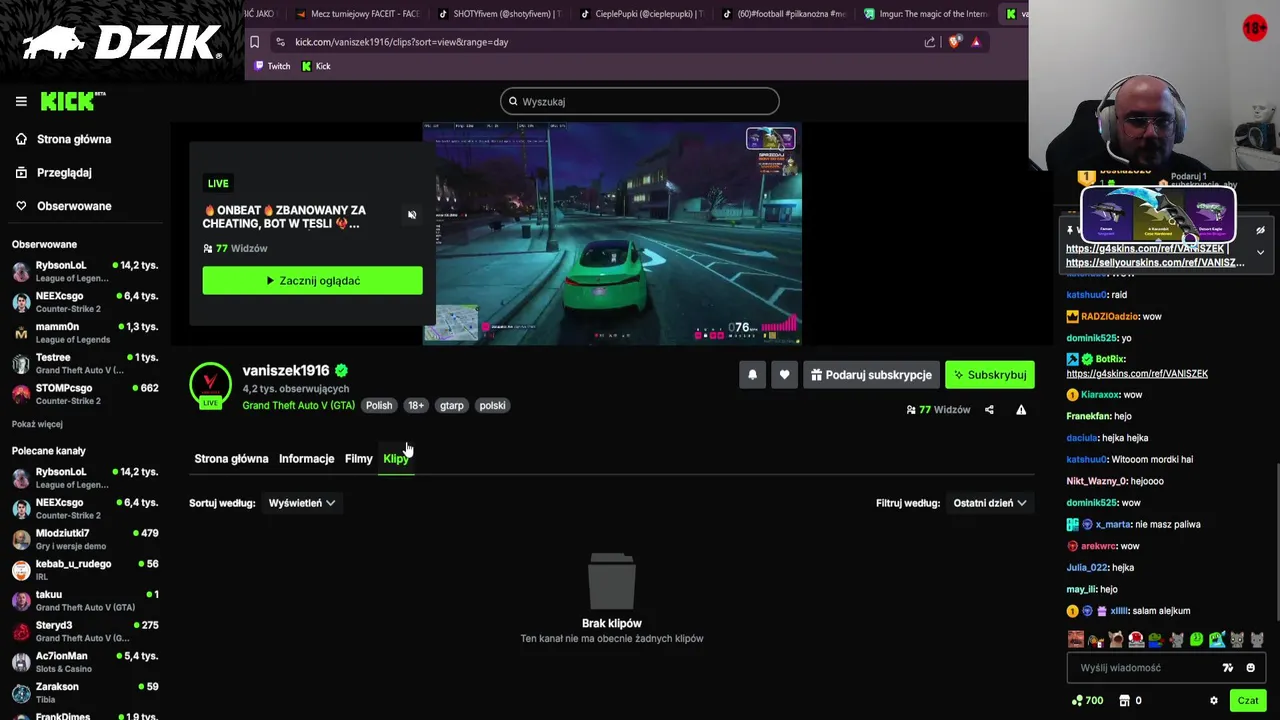
Task: Switch to Imgur browser tab
Action: click(927, 14)
